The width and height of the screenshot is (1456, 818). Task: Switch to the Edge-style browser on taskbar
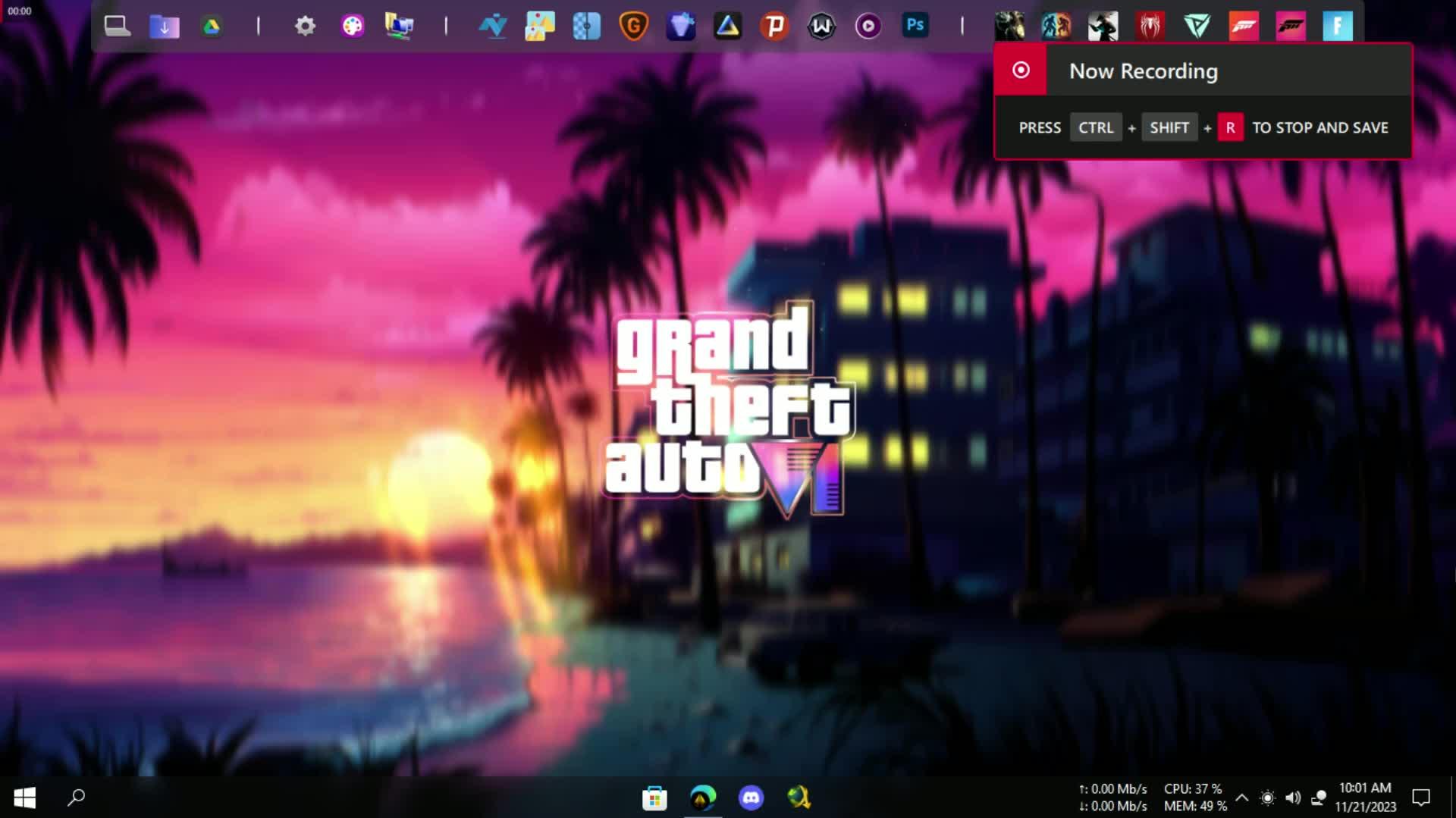tap(703, 798)
